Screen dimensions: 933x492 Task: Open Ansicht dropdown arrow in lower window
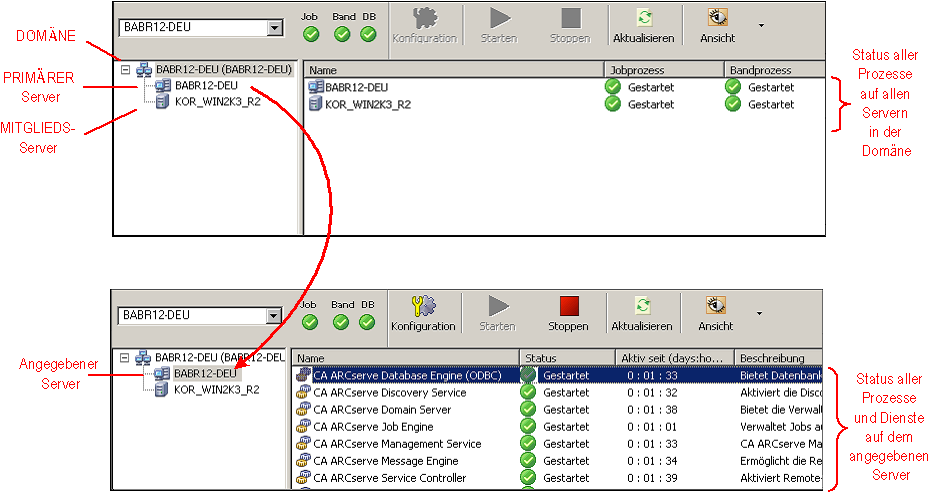pos(759,314)
